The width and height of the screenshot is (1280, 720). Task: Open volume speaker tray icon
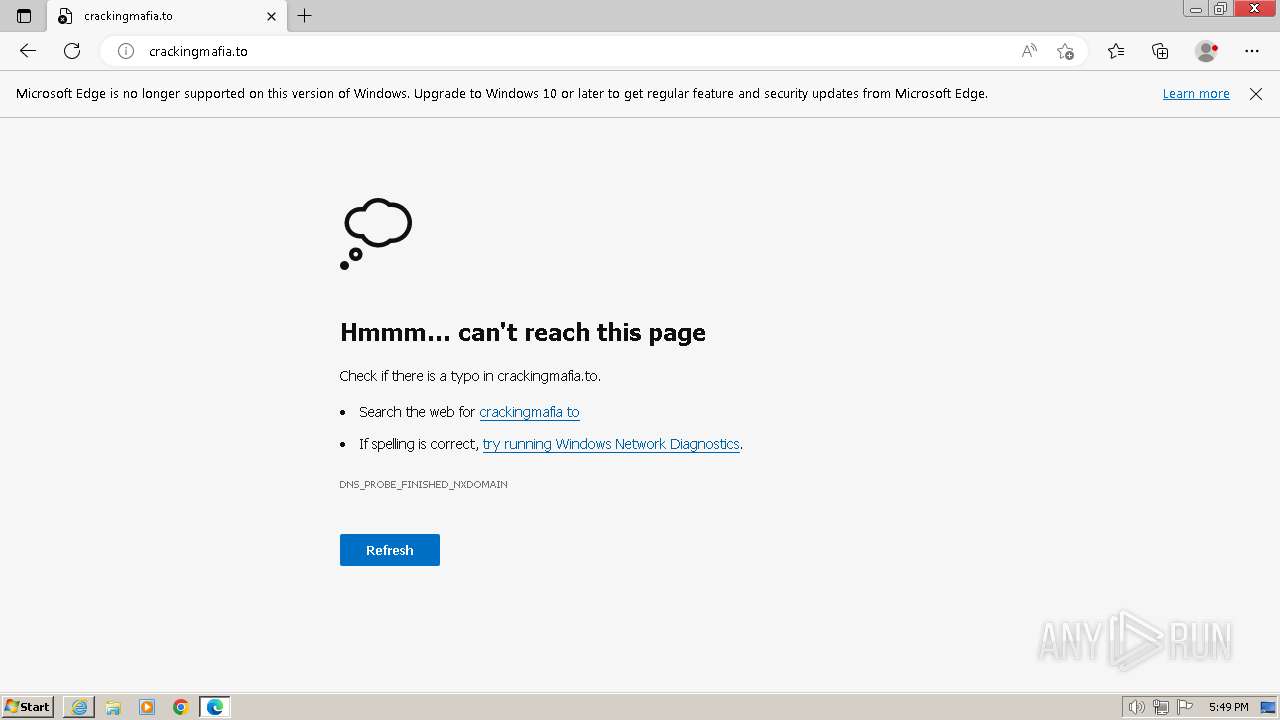click(x=1136, y=707)
